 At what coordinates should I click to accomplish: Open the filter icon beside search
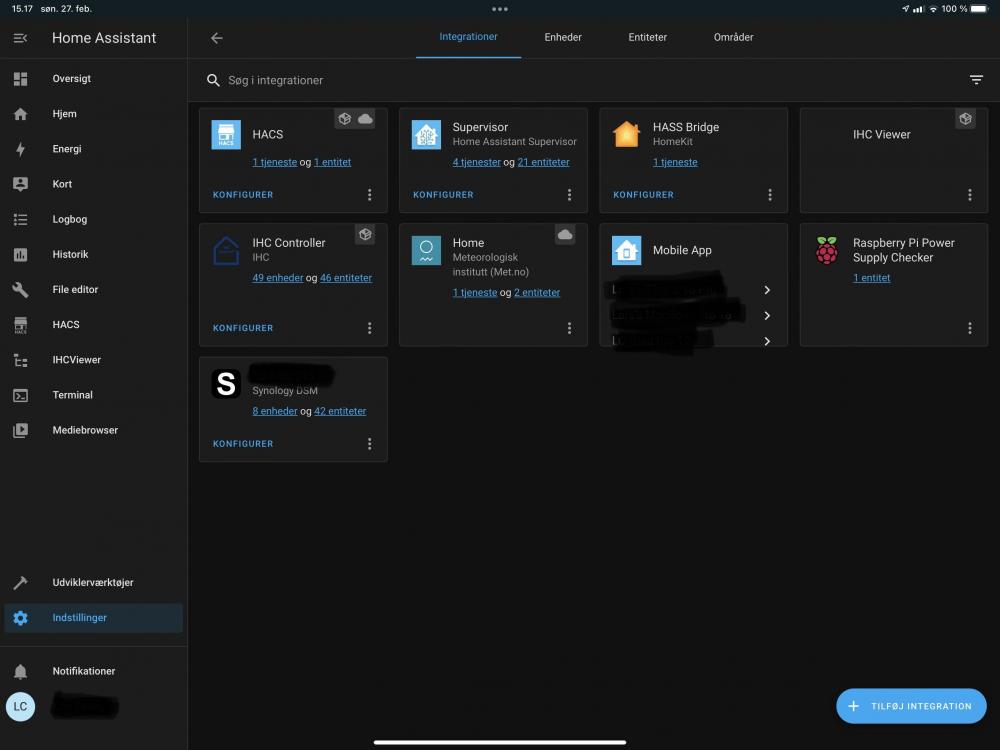tap(976, 80)
